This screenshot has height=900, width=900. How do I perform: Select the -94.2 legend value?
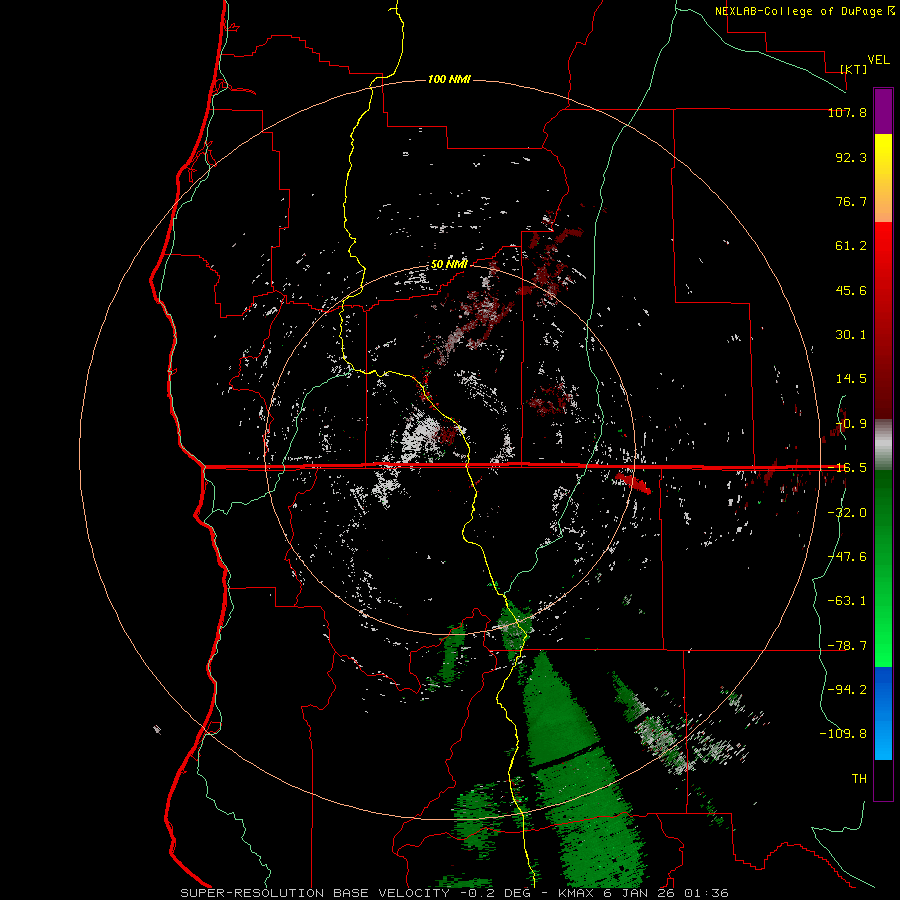click(x=847, y=689)
